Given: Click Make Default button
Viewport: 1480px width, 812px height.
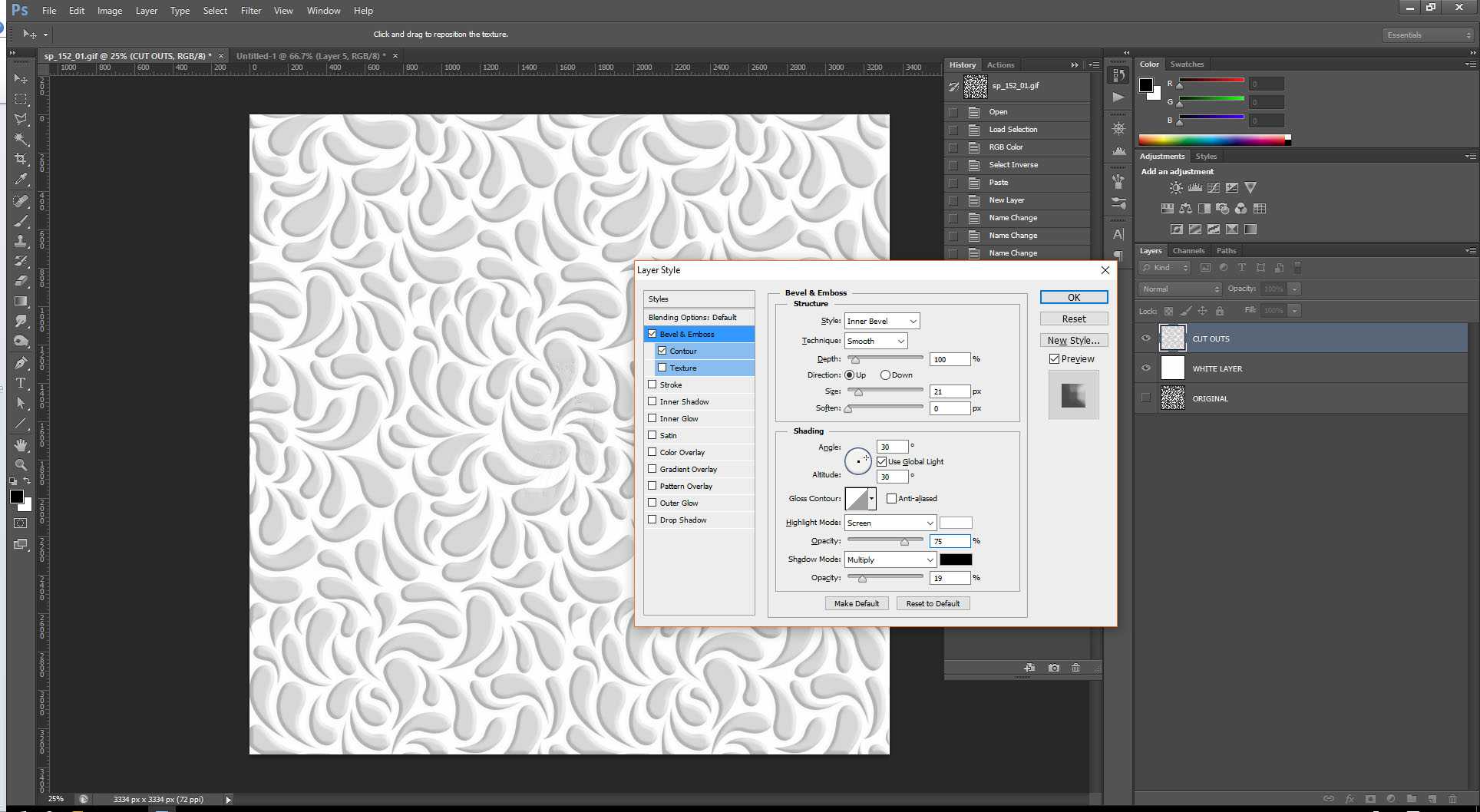Looking at the screenshot, I should click(x=857, y=603).
